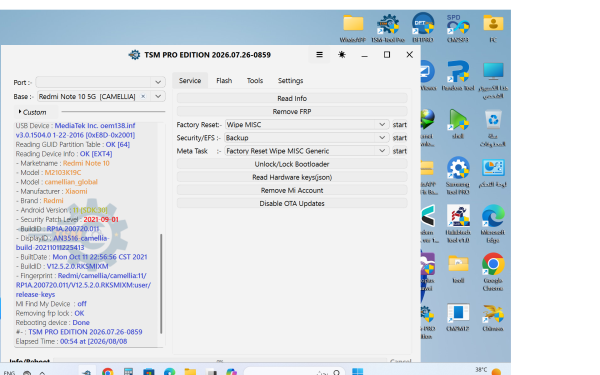600x375 pixels.
Task: Click the Elapsed Time 00:54 line
Action: coord(71,341)
